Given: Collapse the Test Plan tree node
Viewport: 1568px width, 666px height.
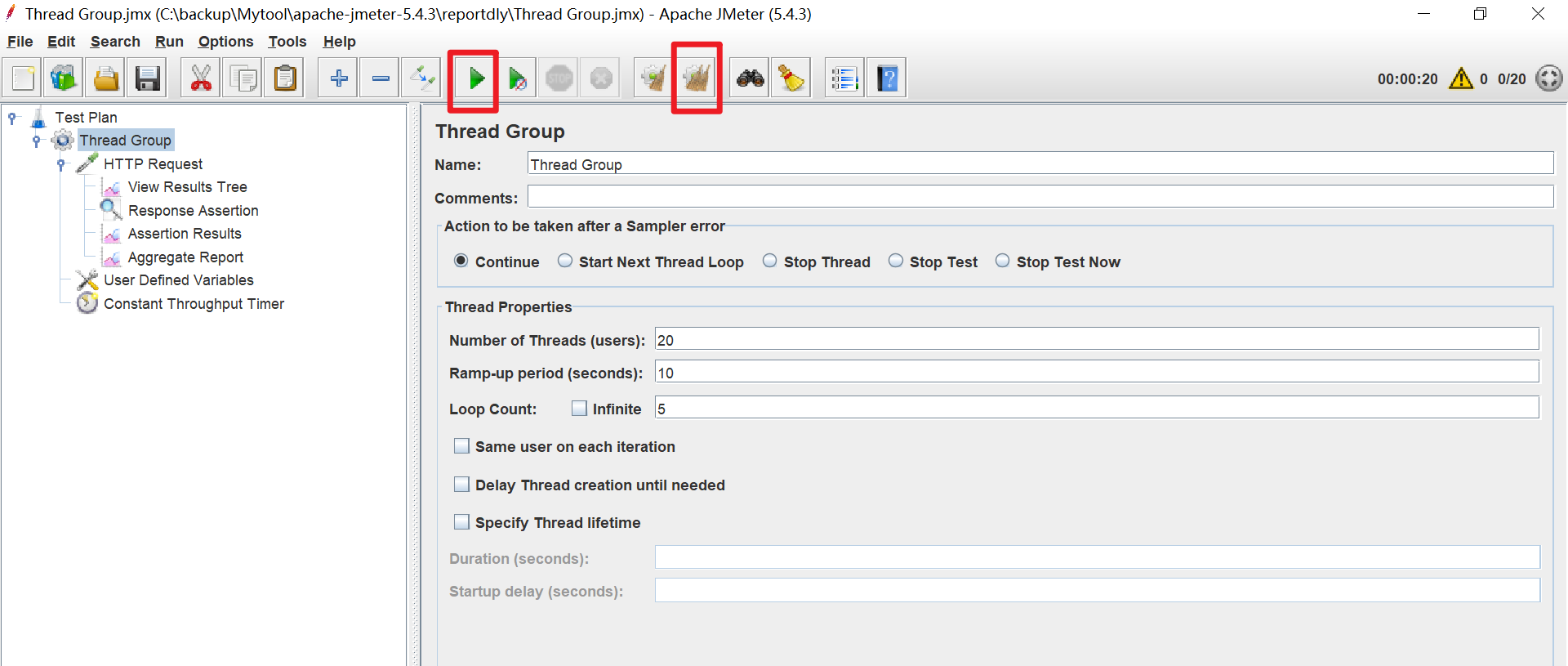Looking at the screenshot, I should tap(12, 118).
